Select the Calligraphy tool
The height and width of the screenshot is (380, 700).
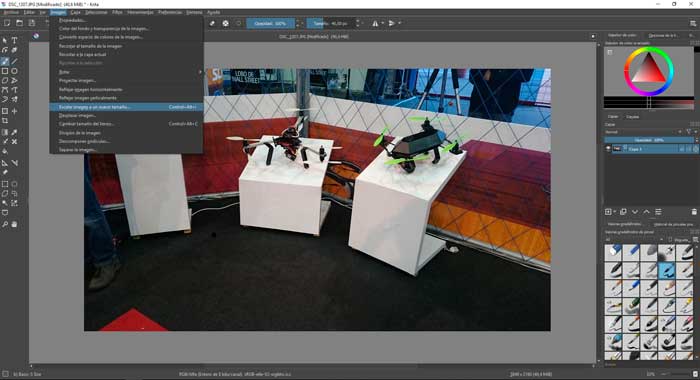[14, 50]
